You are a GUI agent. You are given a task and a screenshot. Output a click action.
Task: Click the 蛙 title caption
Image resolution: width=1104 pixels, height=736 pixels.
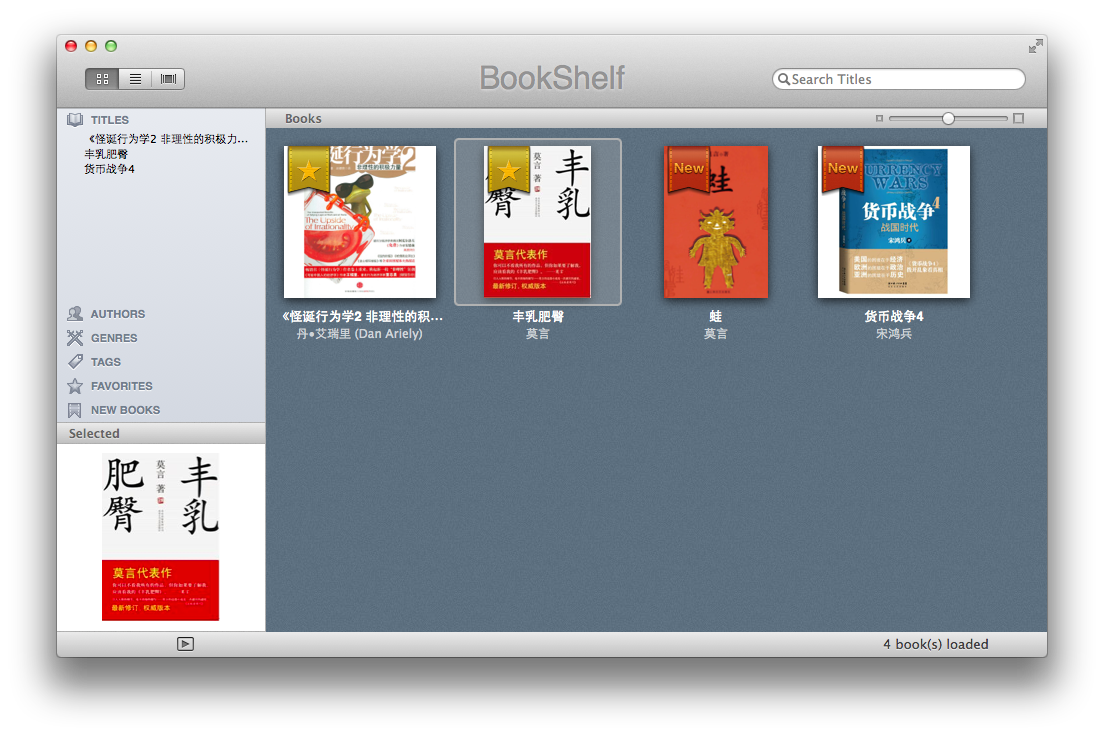[715, 317]
